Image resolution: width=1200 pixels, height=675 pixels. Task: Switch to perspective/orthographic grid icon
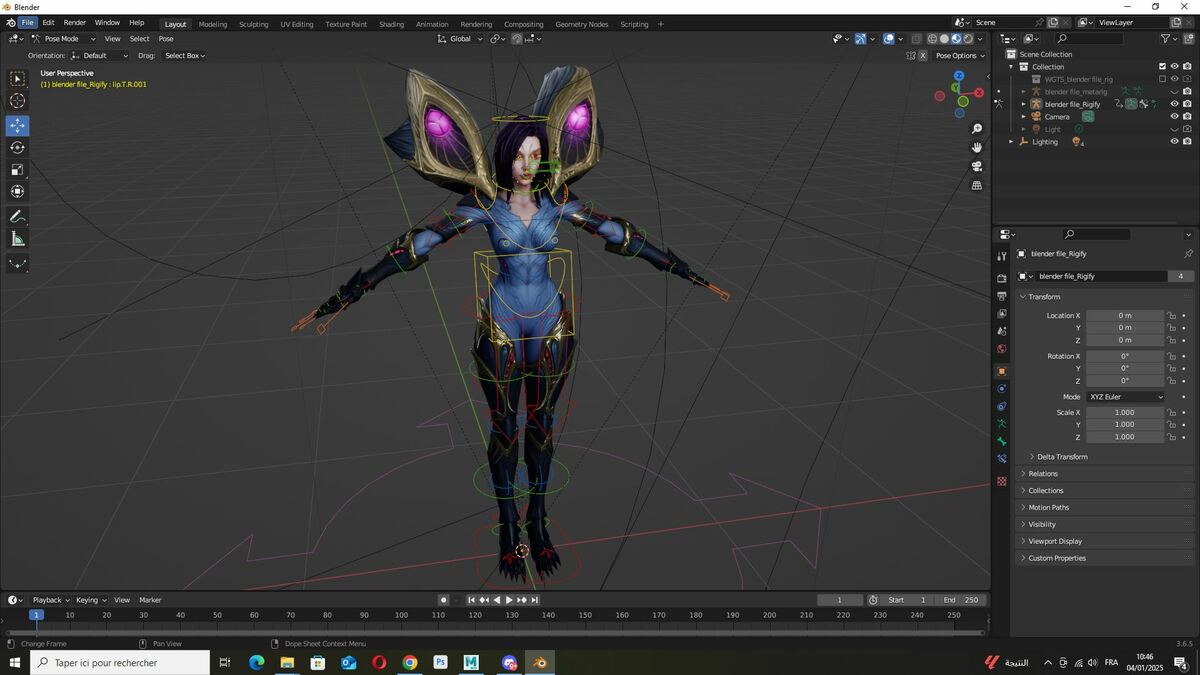point(977,185)
